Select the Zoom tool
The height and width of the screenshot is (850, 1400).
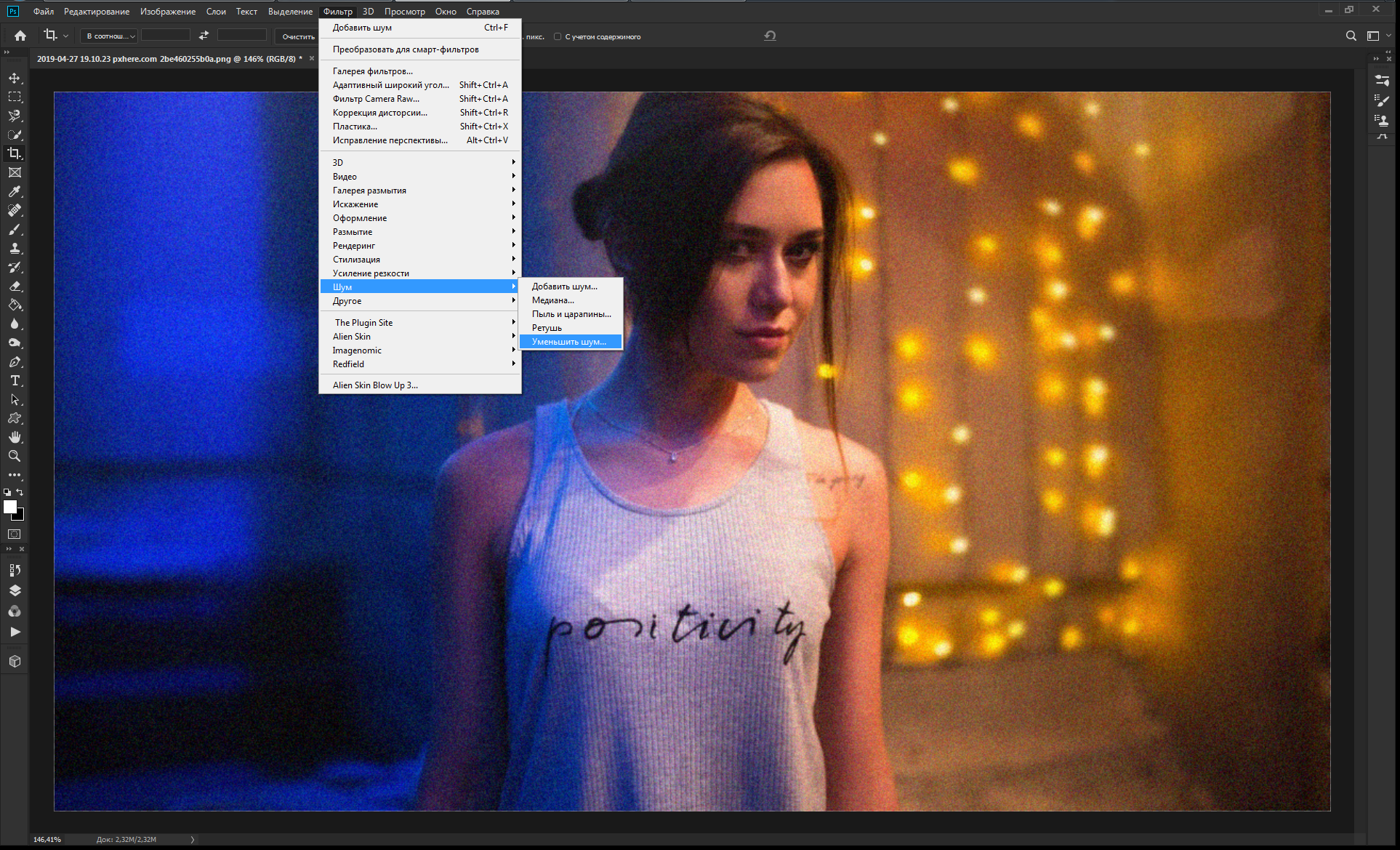click(14, 457)
